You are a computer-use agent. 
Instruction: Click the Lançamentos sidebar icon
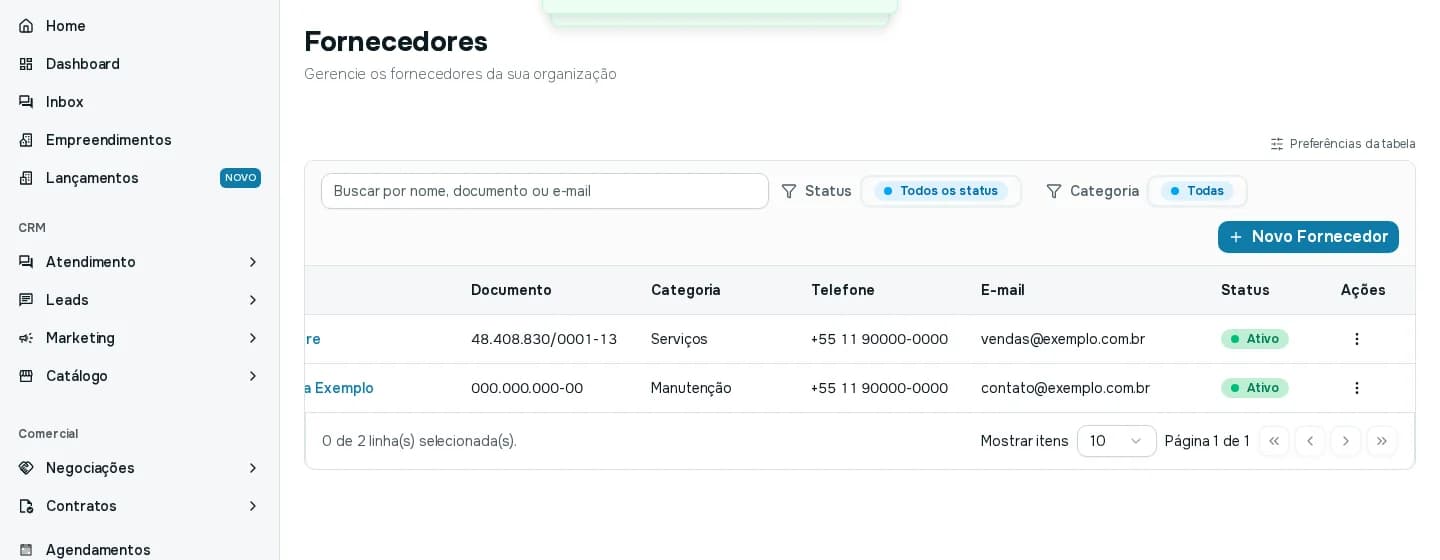(26, 178)
